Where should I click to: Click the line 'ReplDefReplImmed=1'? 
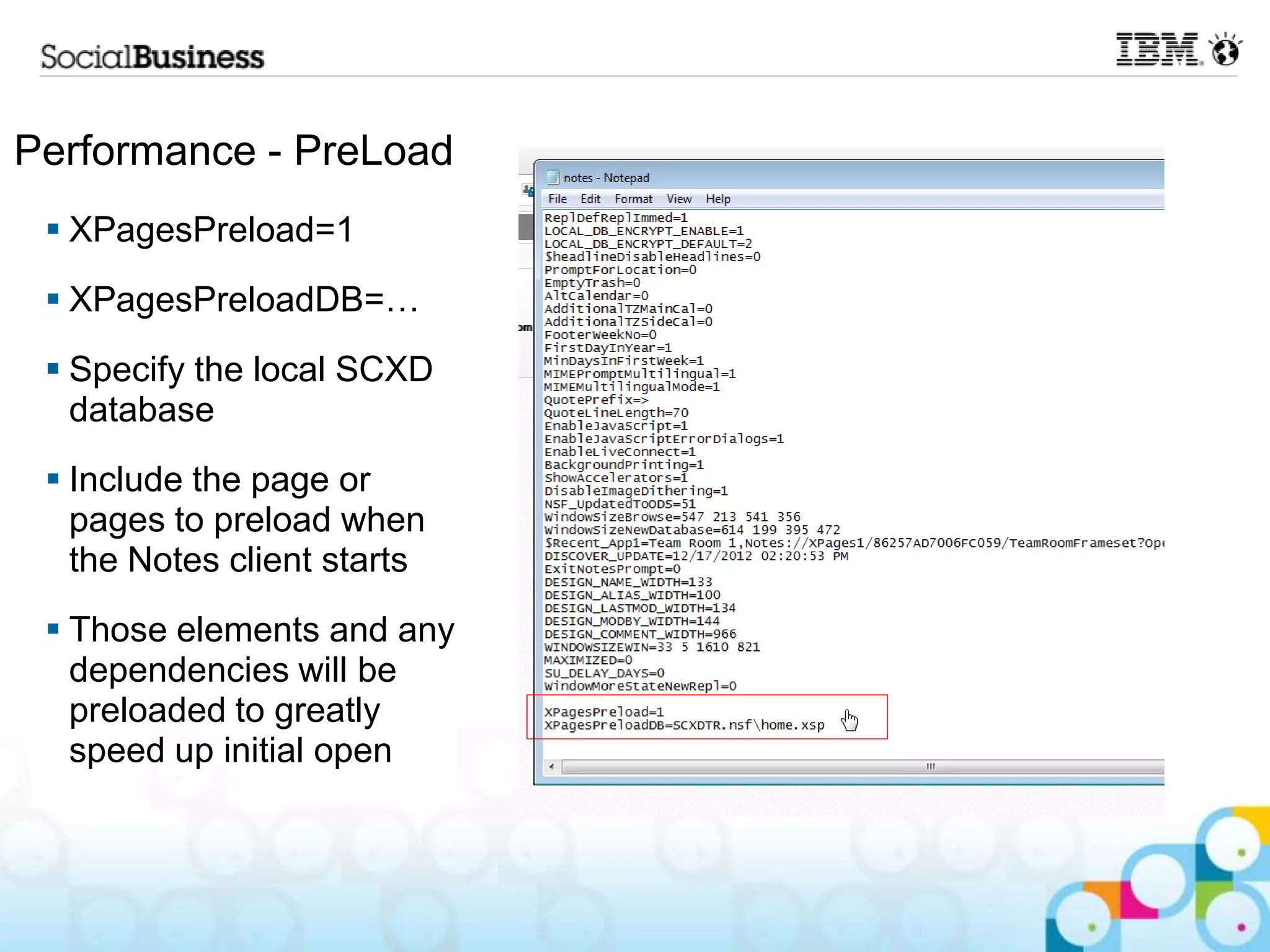point(616,218)
